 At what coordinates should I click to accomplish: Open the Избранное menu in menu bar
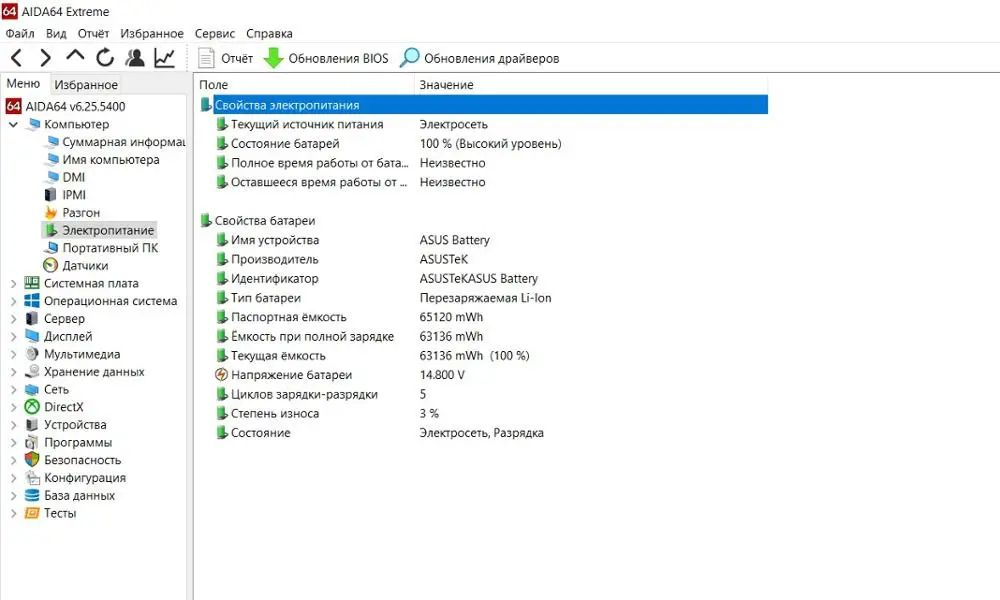pos(152,33)
